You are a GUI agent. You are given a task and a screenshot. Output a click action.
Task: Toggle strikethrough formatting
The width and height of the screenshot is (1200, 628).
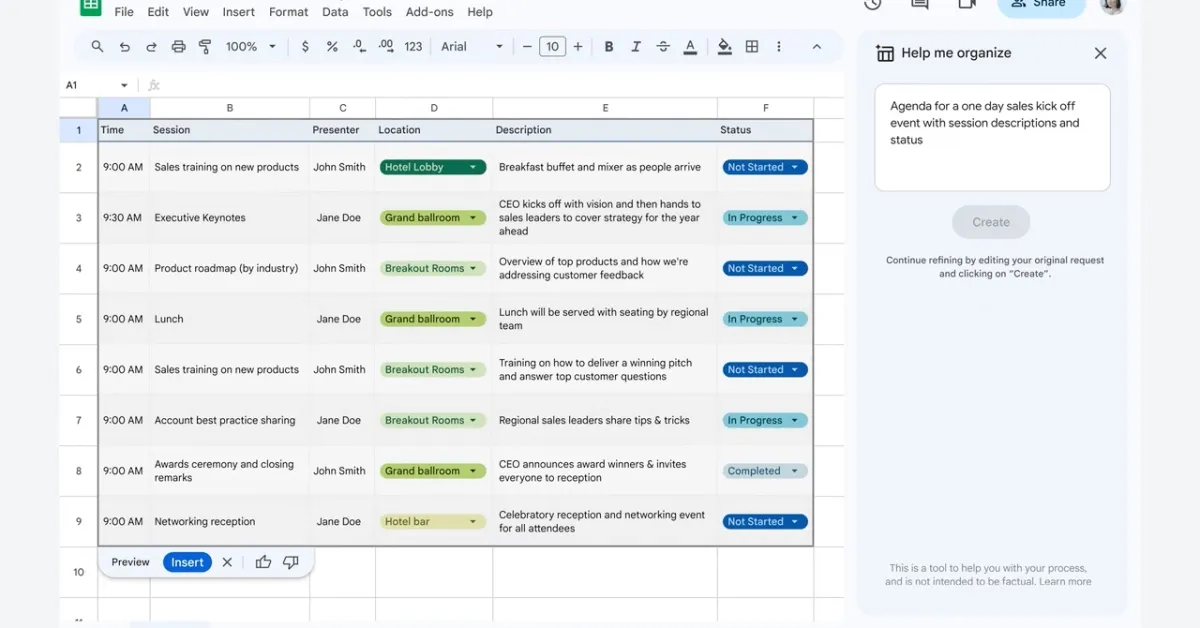663,46
